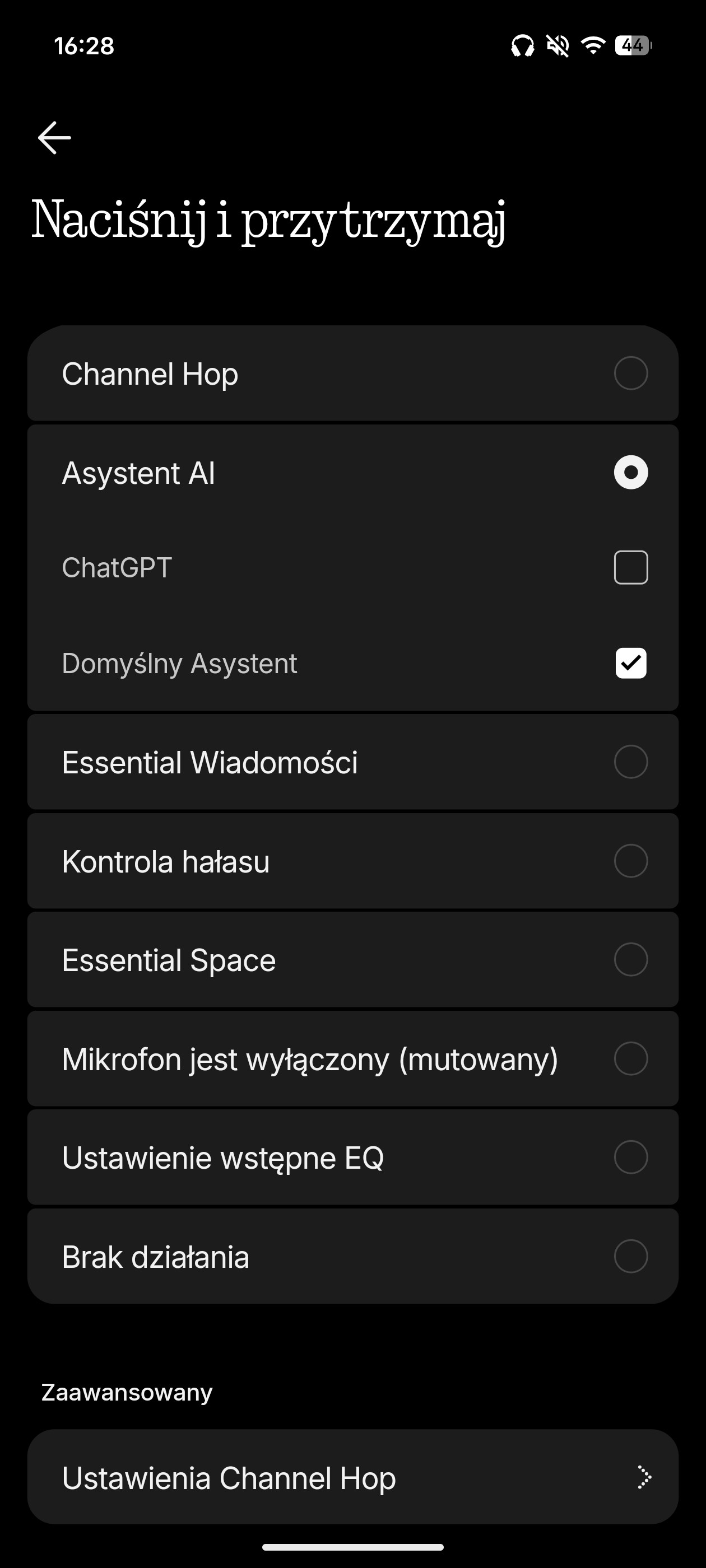Select Brak działania radio button

(630, 1256)
